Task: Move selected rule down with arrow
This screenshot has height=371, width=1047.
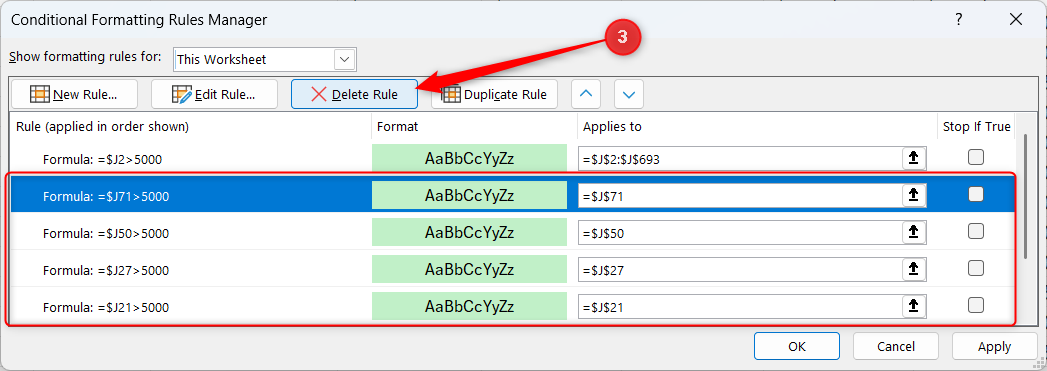Action: 629,94
